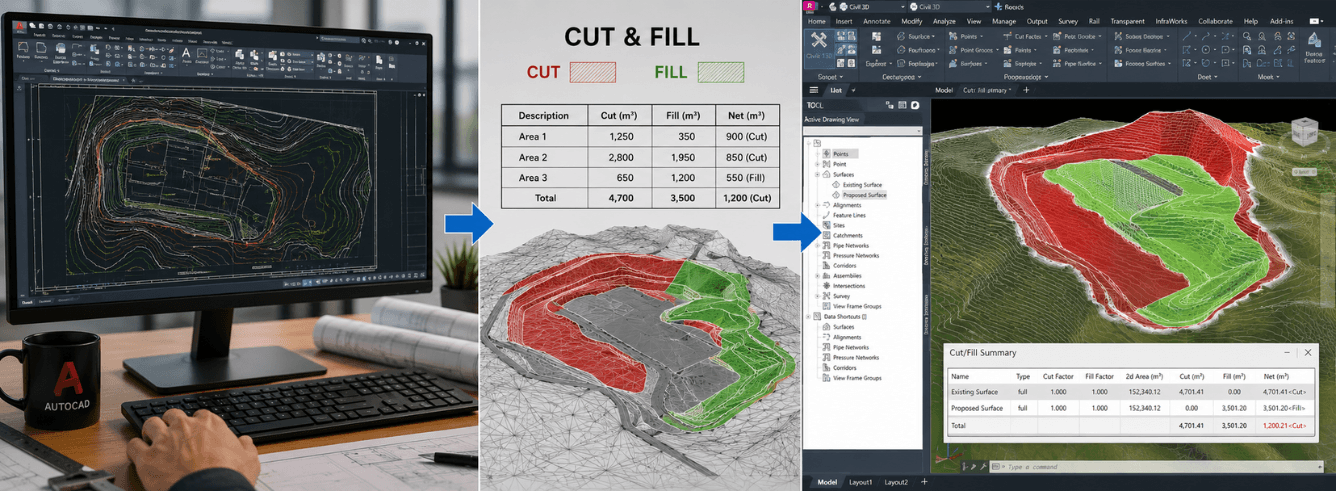Click the Existing Surface icon in the tree
This screenshot has width=1336, height=491.
pyautogui.click(x=837, y=185)
